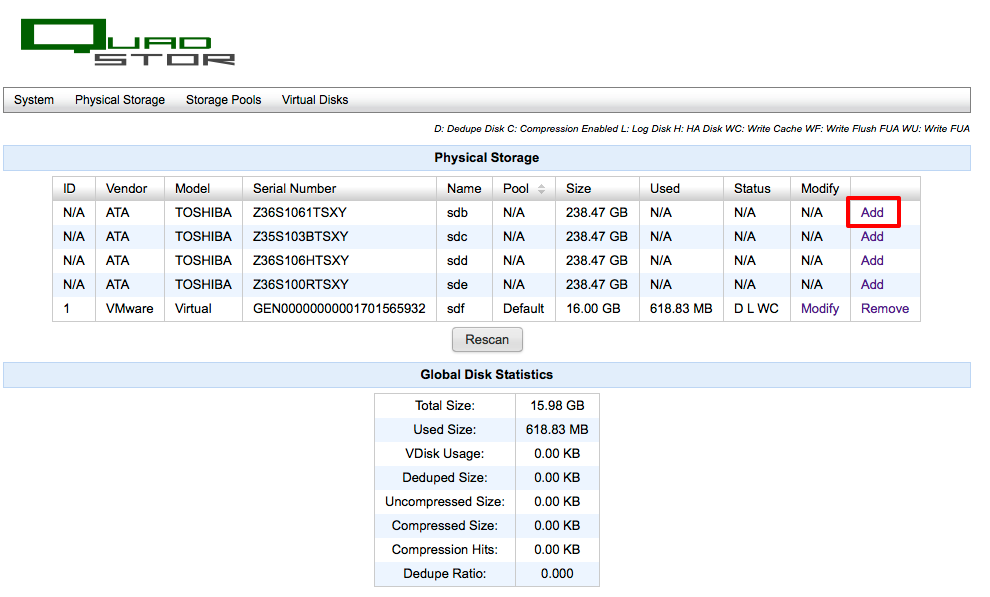Click the Modify column header
Image resolution: width=990 pixels, height=597 pixels.
tap(820, 189)
